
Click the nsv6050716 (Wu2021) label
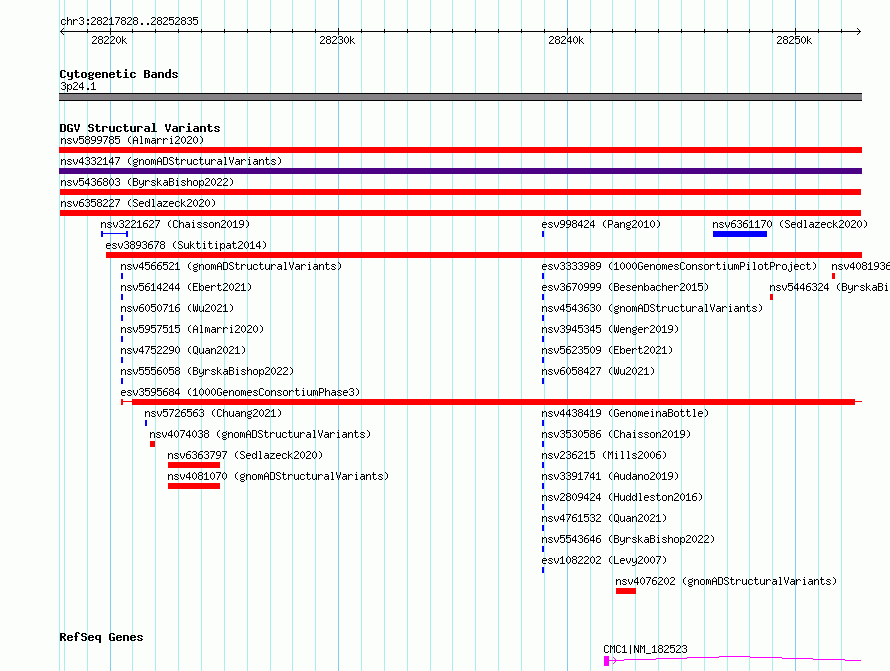click(x=177, y=308)
